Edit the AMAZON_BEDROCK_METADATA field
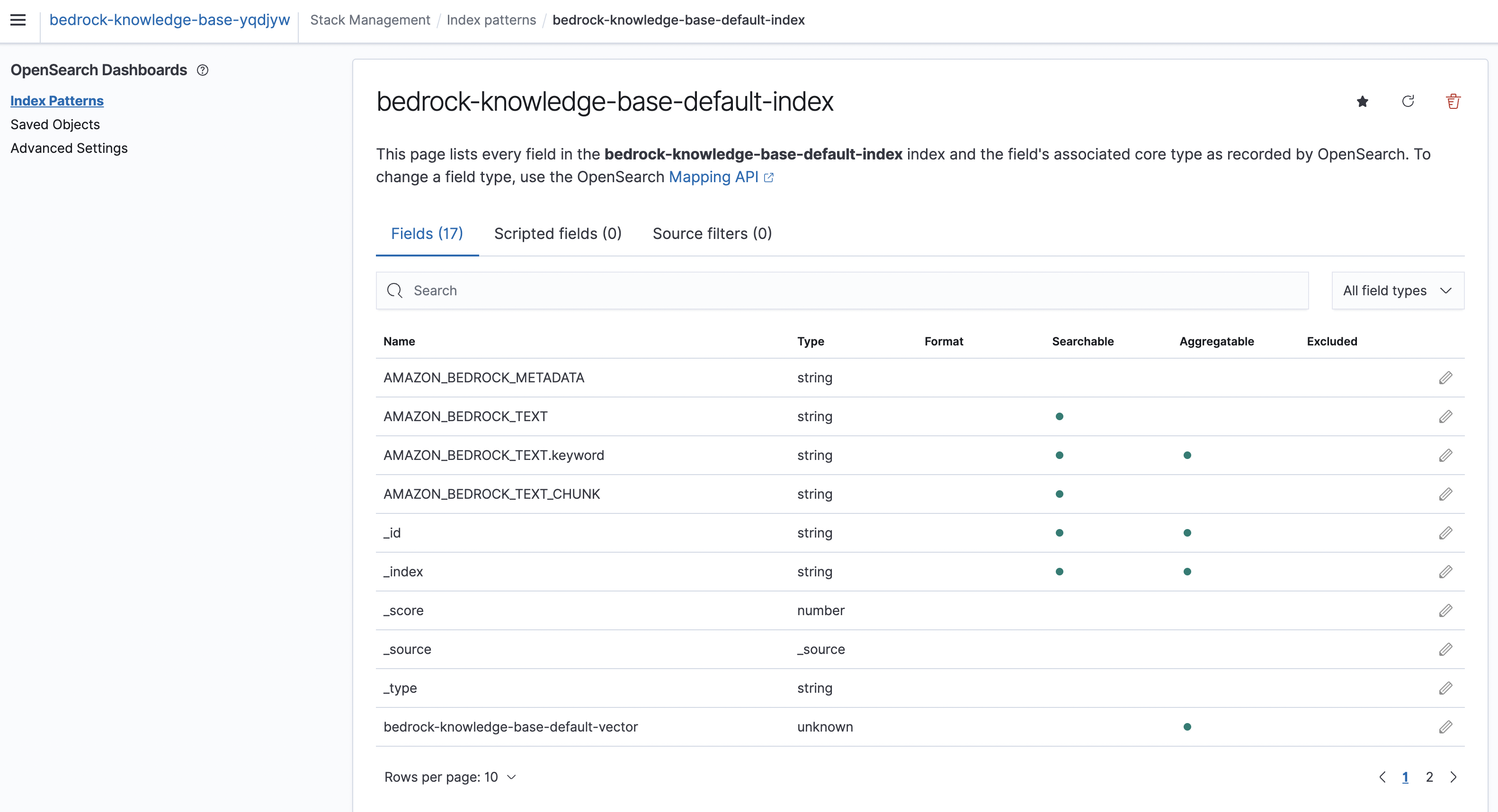Image resolution: width=1498 pixels, height=812 pixels. (x=1445, y=378)
